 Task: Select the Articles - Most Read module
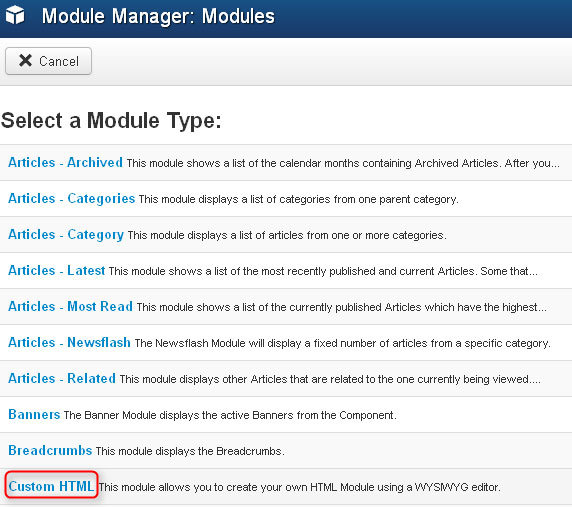pos(70,306)
